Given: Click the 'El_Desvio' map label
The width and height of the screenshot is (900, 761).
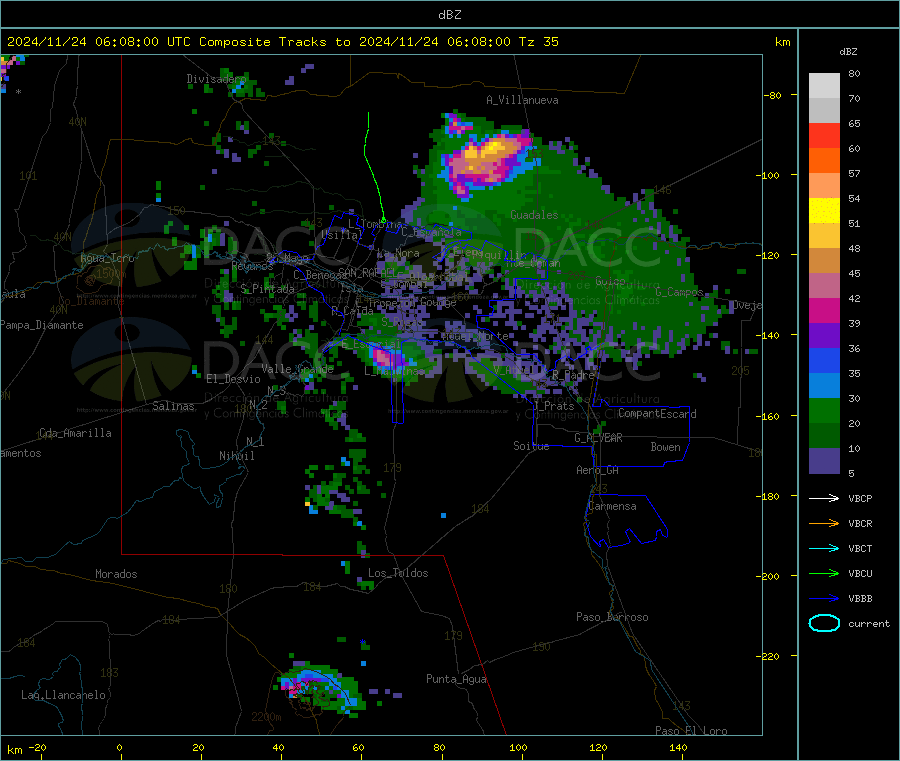Looking at the screenshot, I should pyautogui.click(x=234, y=379).
